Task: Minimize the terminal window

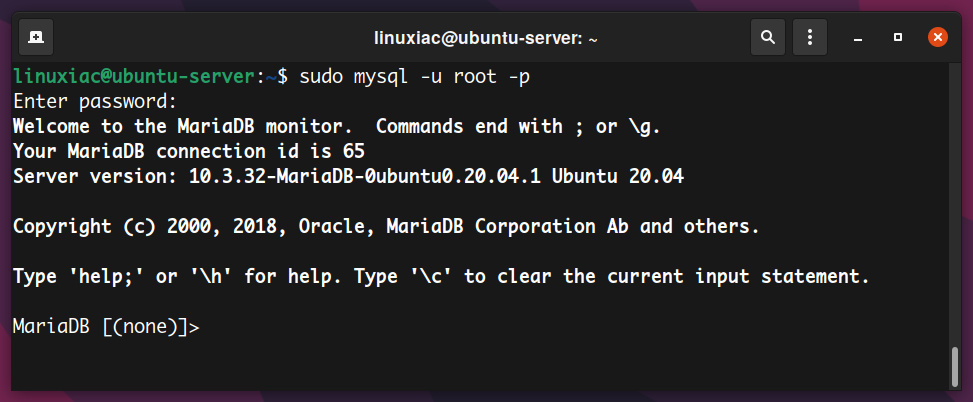Action: (x=858, y=38)
